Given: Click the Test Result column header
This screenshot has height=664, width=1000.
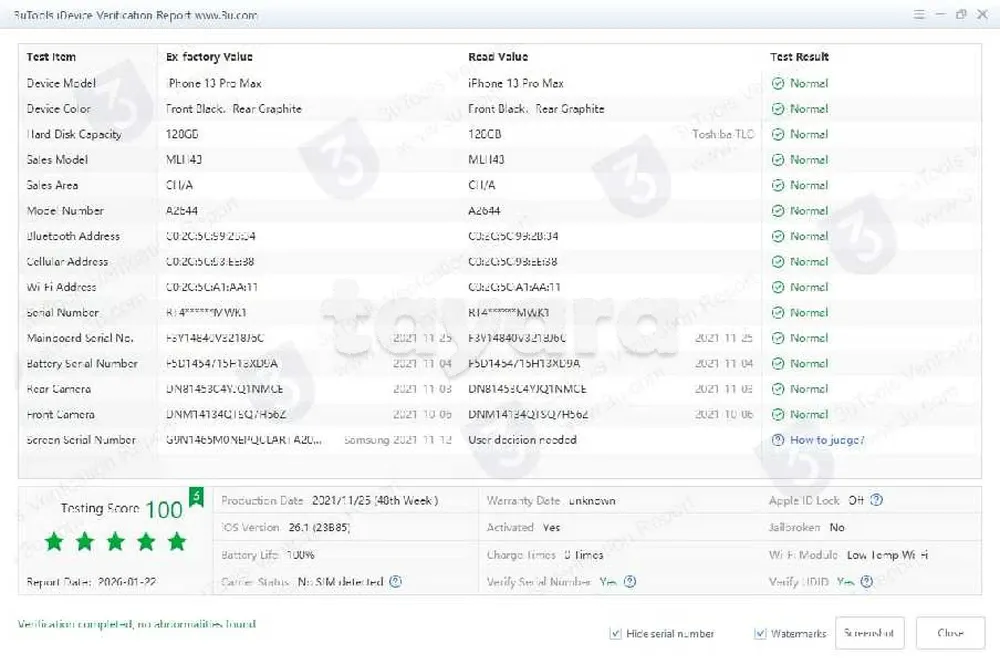Looking at the screenshot, I should tap(799, 57).
